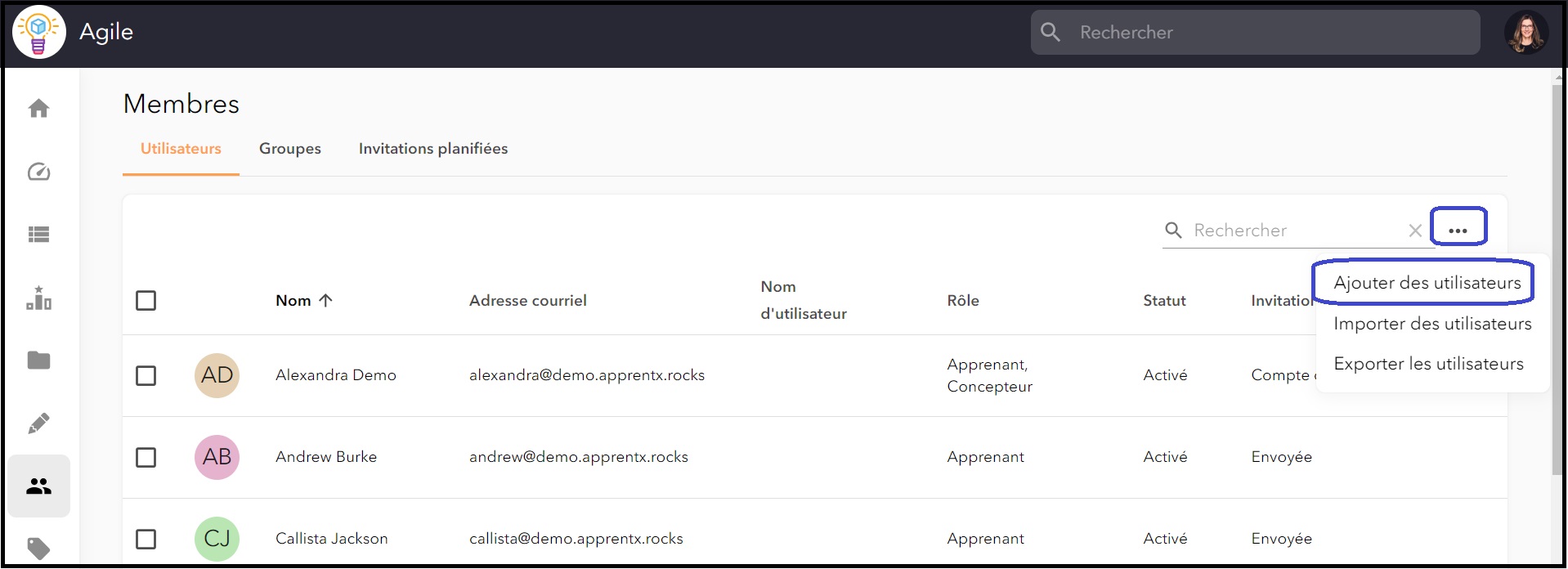Open the members people icon in sidebar
1568x569 pixels.
click(x=38, y=486)
